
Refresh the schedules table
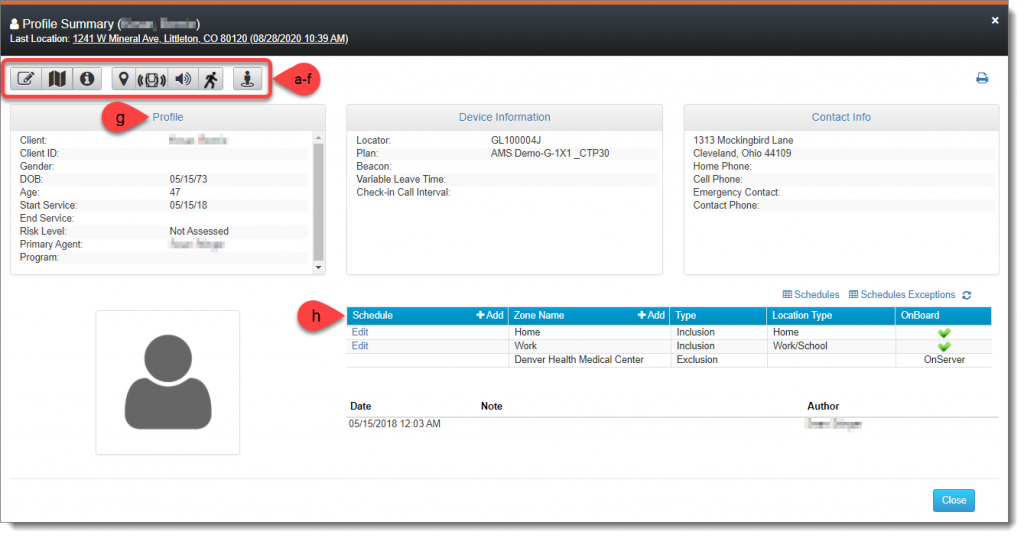pyautogui.click(x=966, y=295)
